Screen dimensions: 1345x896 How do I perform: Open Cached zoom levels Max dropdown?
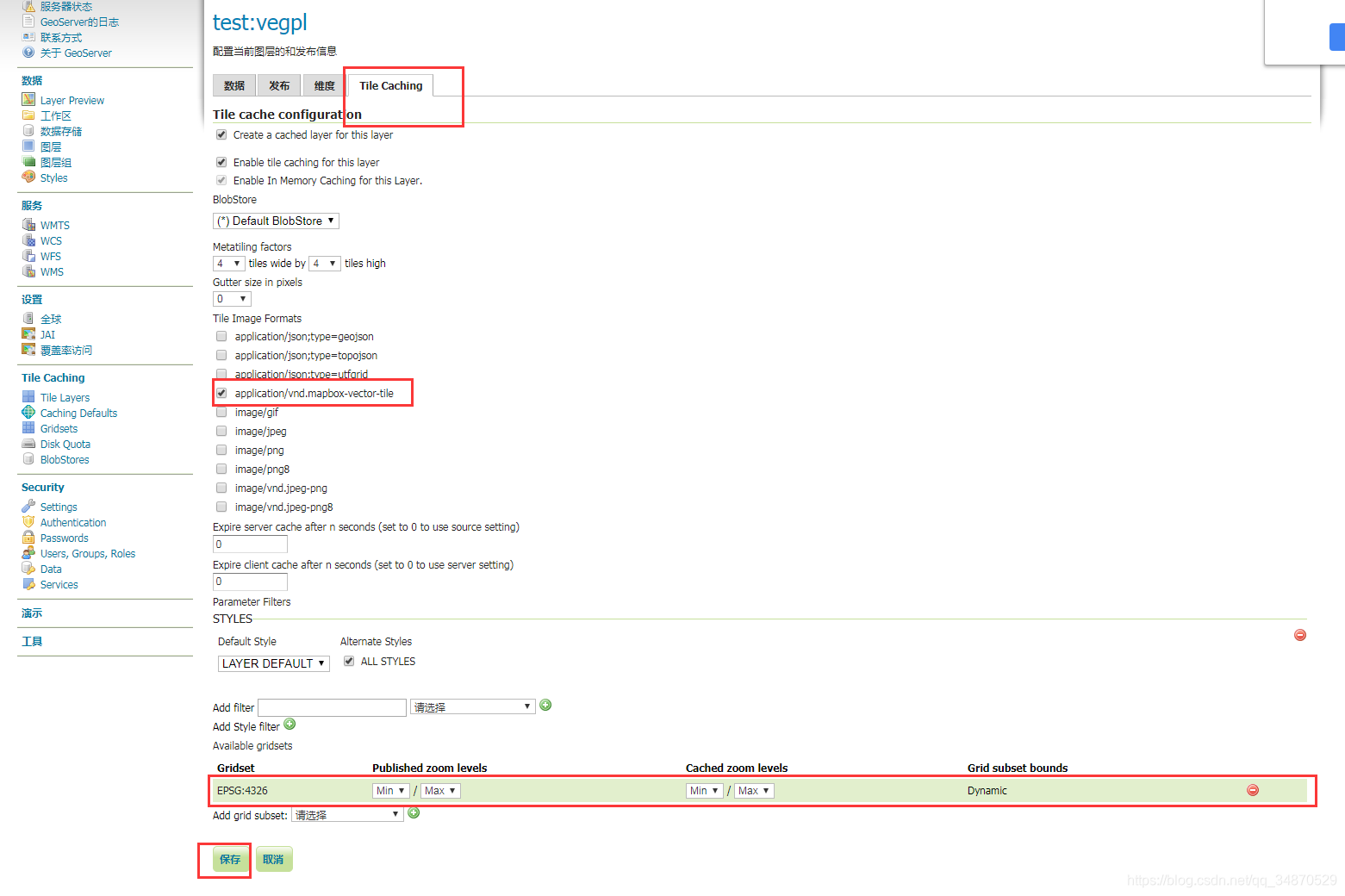pos(754,791)
